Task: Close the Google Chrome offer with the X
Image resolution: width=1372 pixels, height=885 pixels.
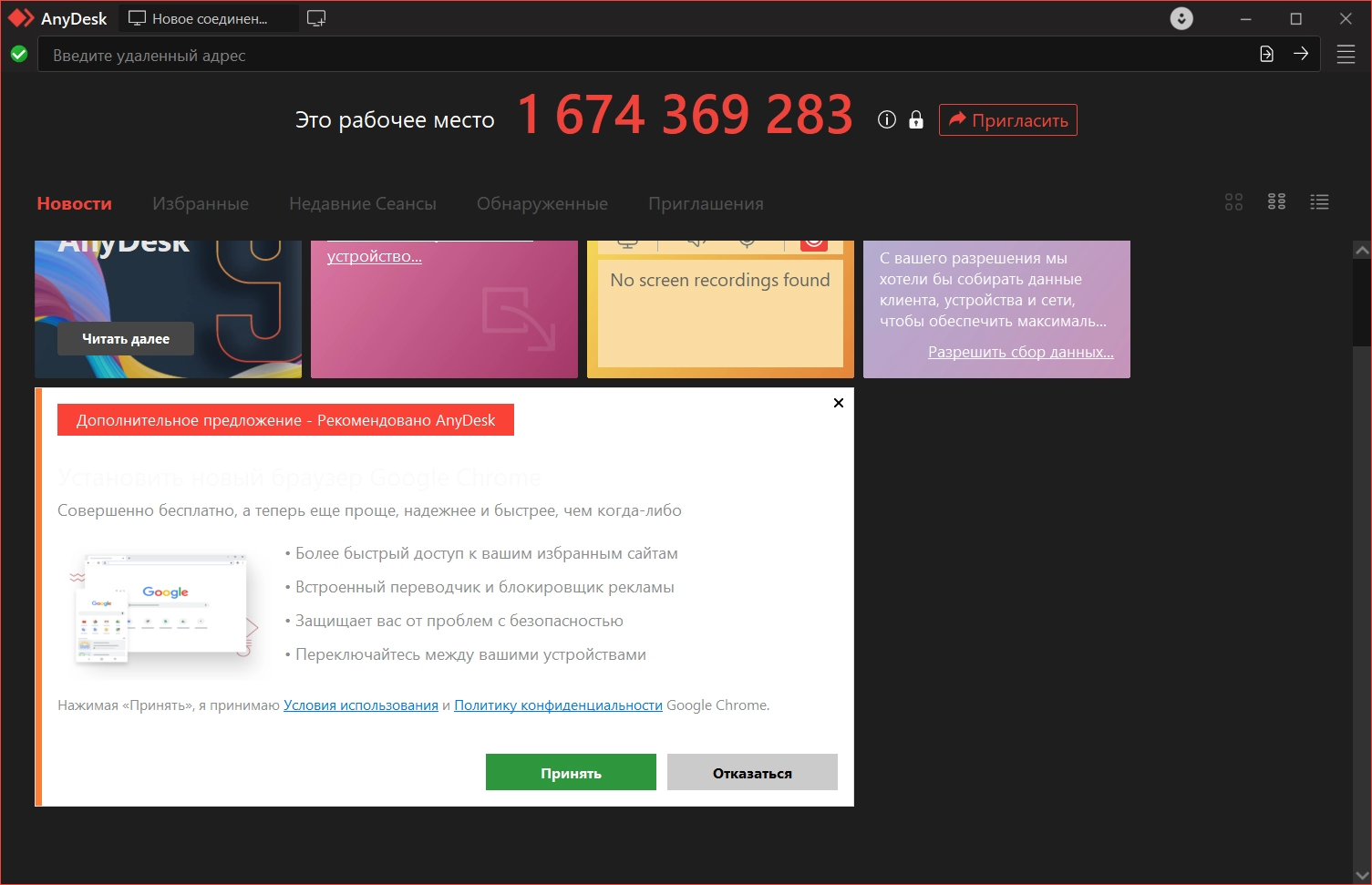Action: (839, 403)
